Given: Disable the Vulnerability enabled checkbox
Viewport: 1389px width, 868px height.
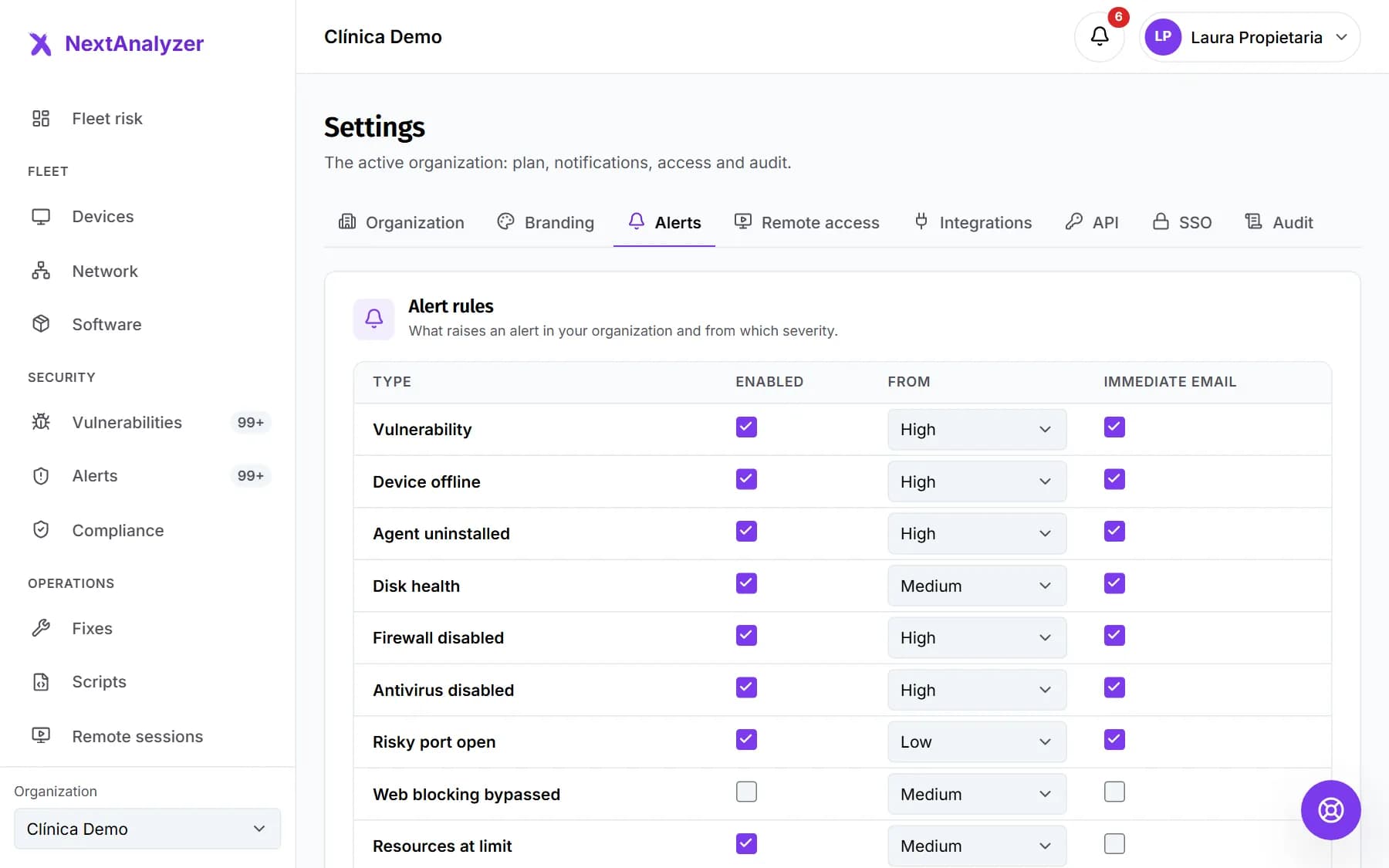Looking at the screenshot, I should coord(746,427).
